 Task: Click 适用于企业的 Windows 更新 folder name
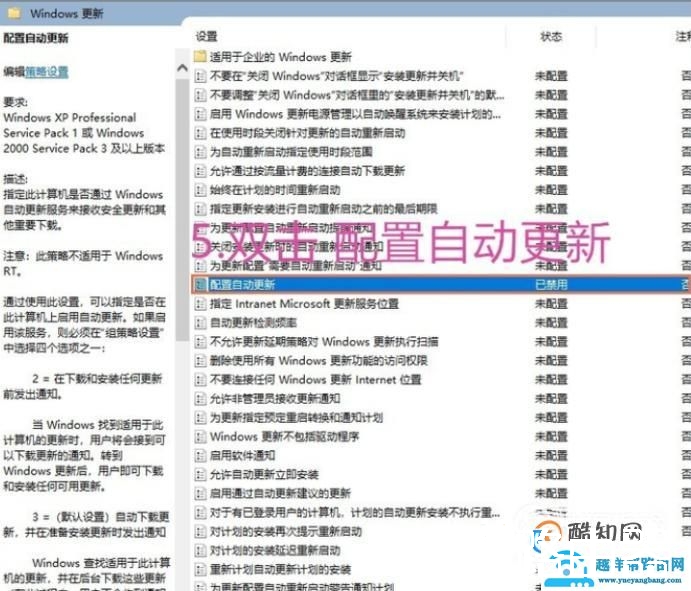point(280,57)
